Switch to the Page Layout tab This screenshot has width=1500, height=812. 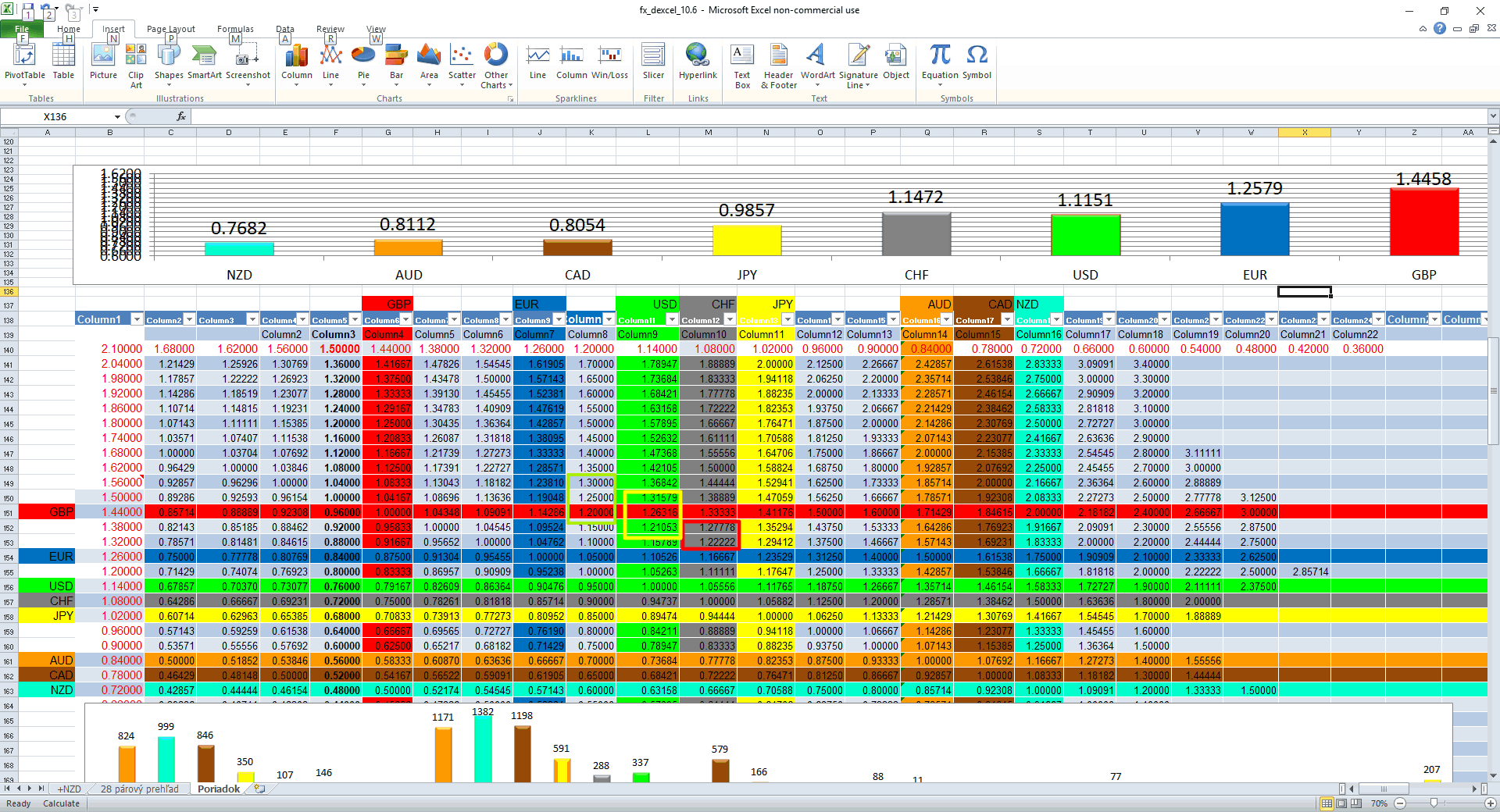click(x=171, y=30)
